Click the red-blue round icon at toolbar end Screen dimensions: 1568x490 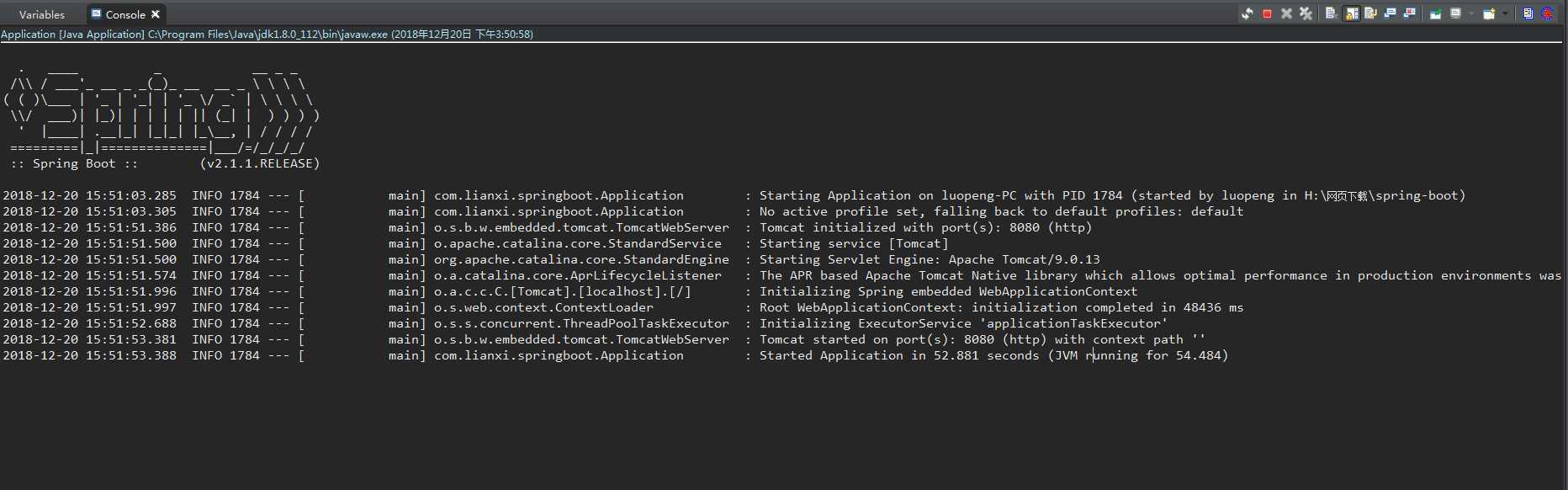click(x=1548, y=13)
